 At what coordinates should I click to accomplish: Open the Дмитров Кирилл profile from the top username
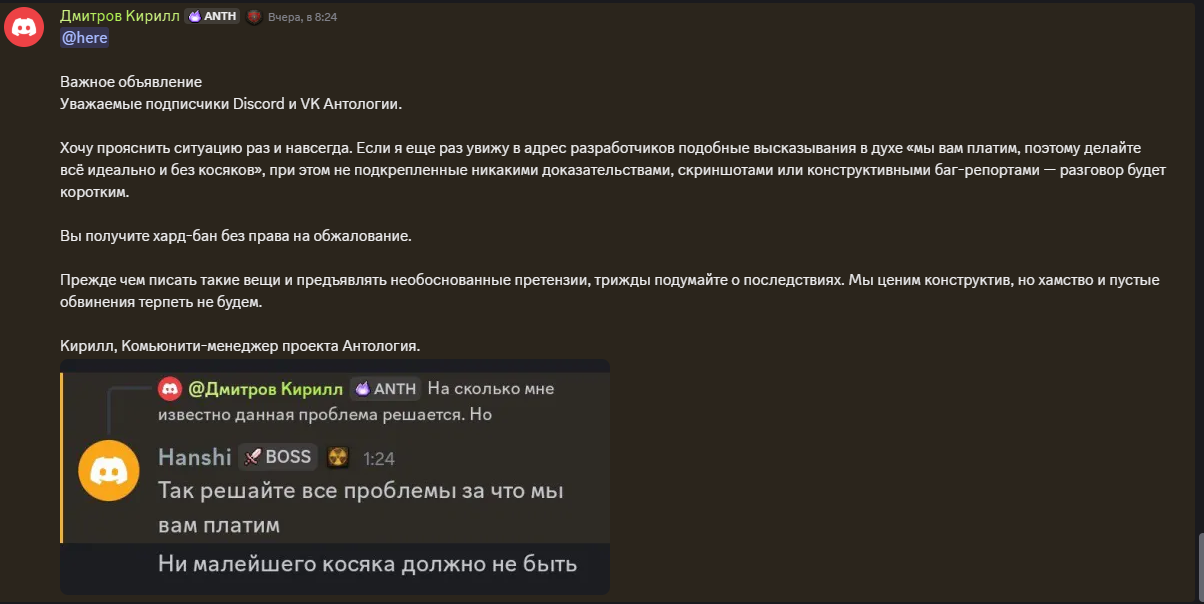pyautogui.click(x=118, y=16)
